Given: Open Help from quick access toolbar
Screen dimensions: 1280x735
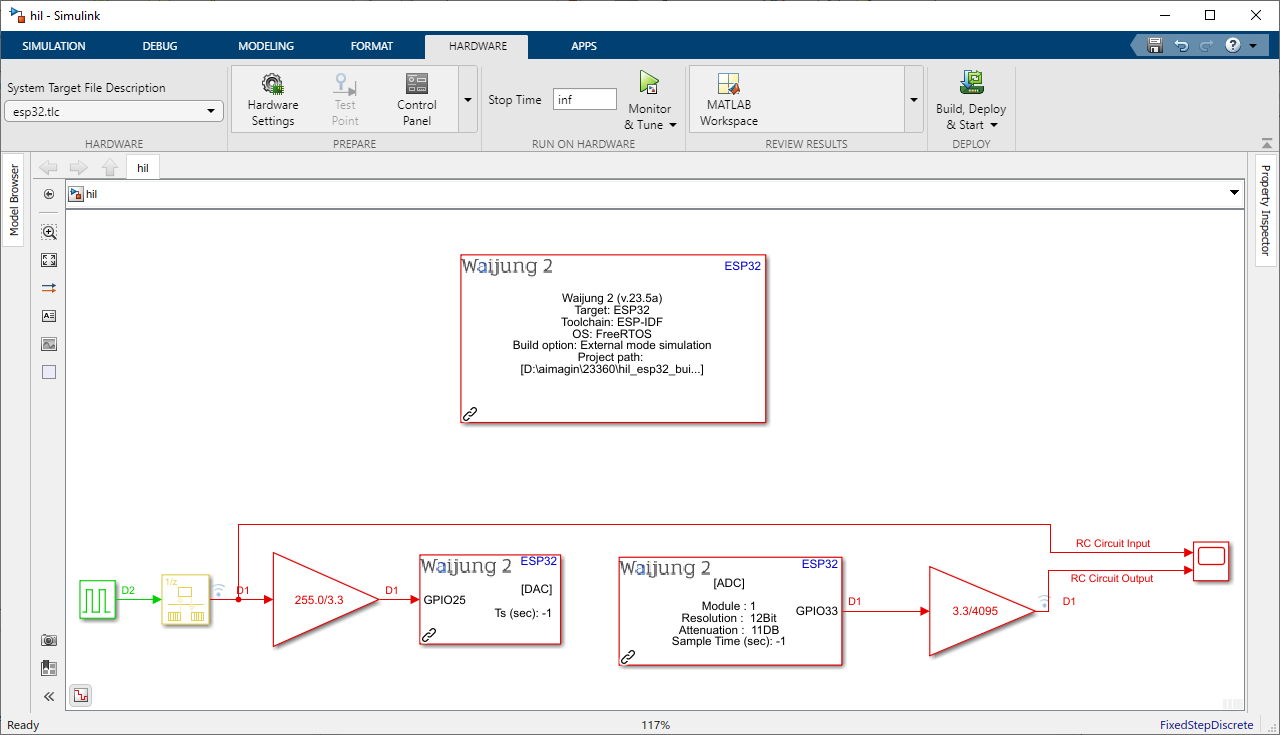Looking at the screenshot, I should 1232,46.
